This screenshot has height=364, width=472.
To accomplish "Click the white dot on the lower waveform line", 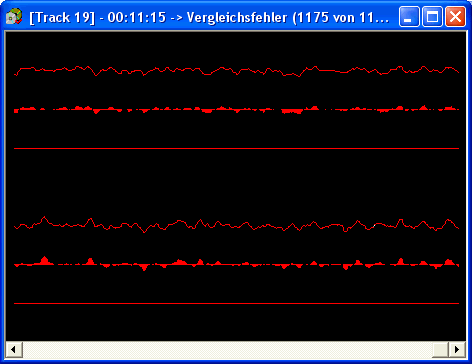I will [x=374, y=226].
